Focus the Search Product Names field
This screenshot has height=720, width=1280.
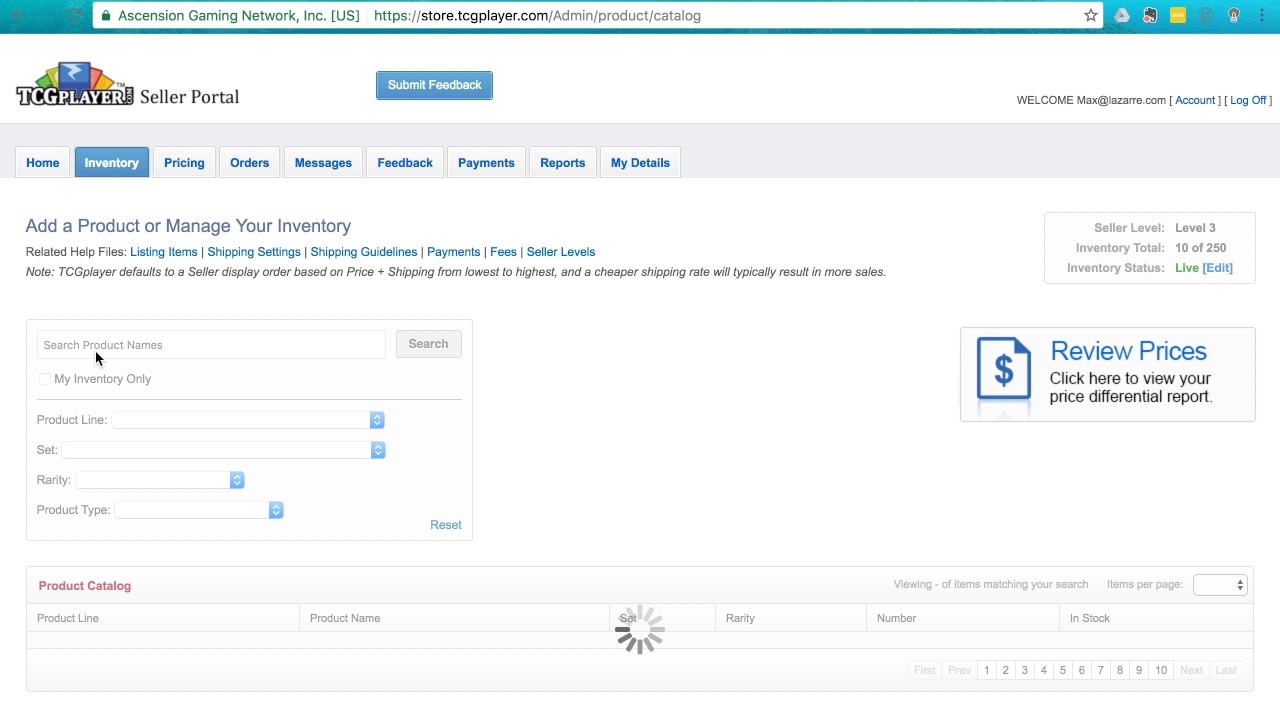click(211, 345)
